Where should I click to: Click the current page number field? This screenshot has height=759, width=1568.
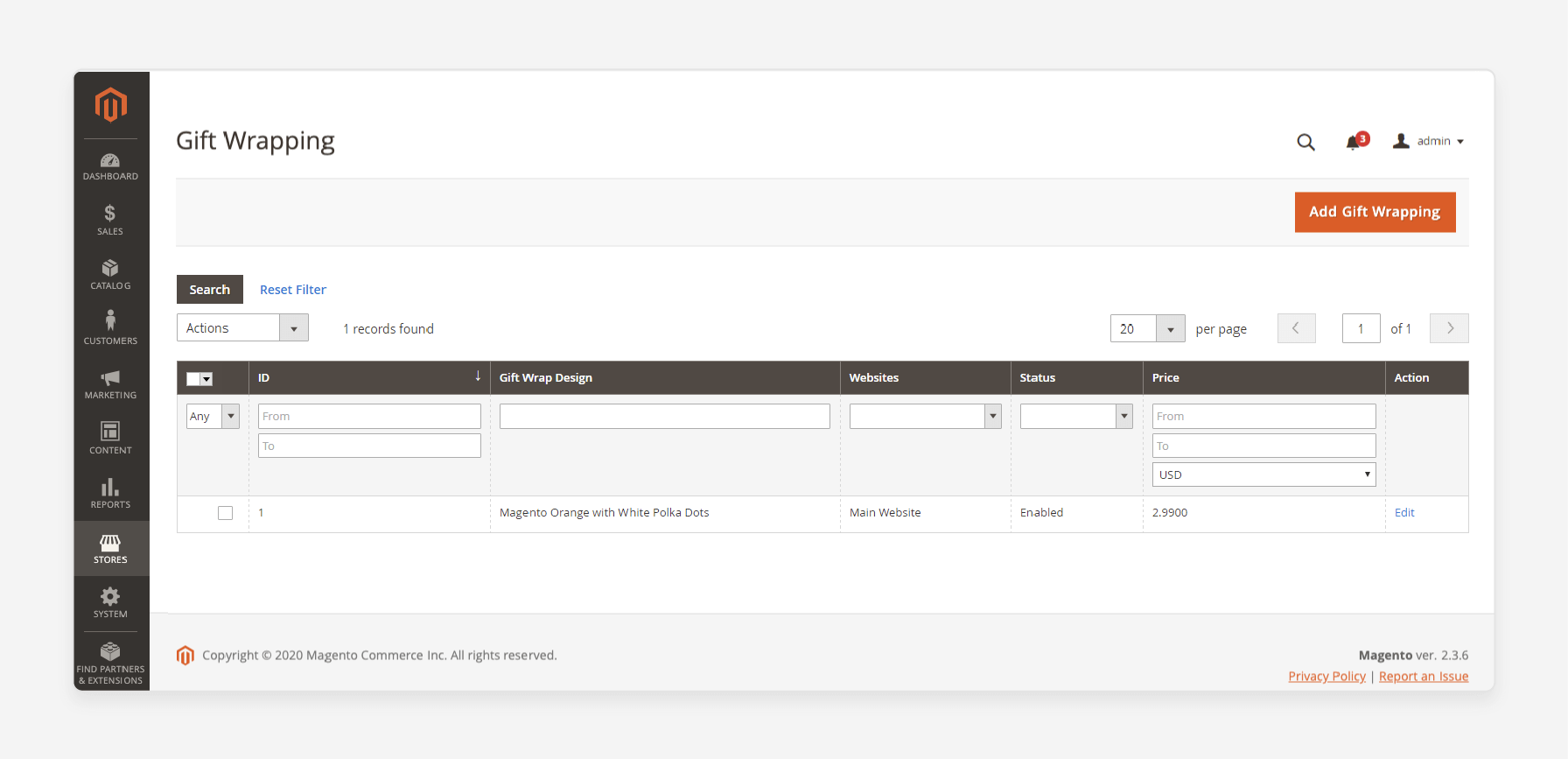coord(1361,328)
